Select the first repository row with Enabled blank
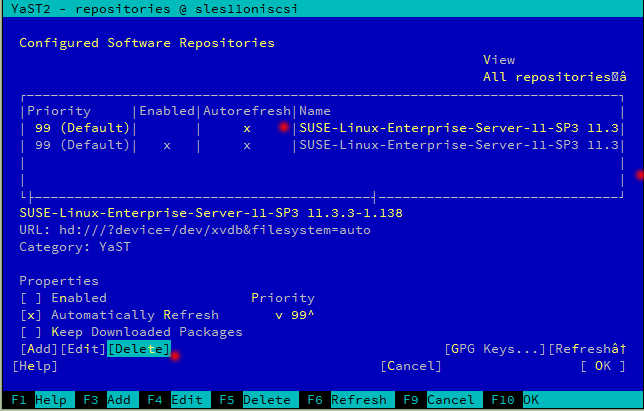The height and width of the screenshot is (411, 644). pyautogui.click(x=322, y=128)
